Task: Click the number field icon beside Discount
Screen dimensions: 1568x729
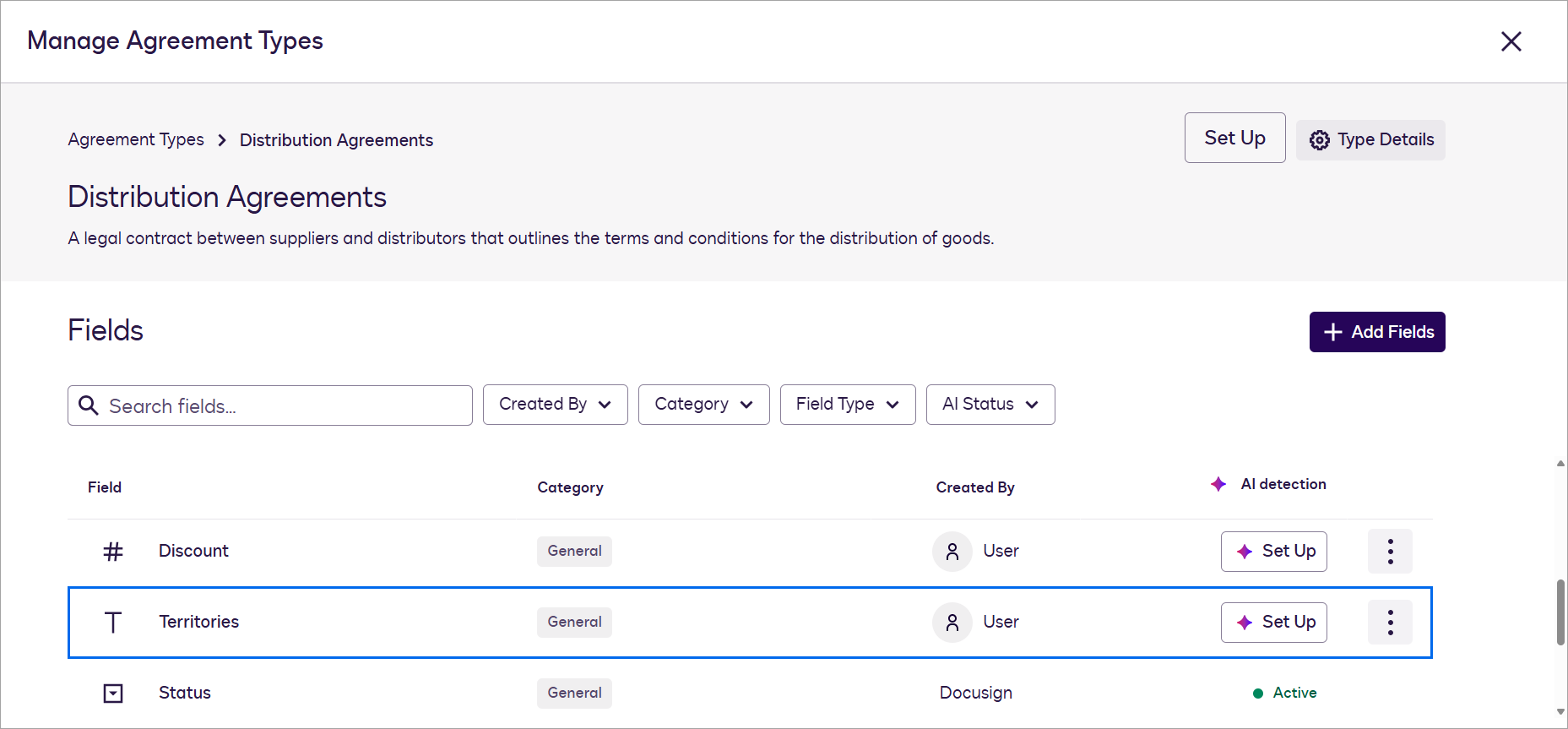Action: click(113, 552)
